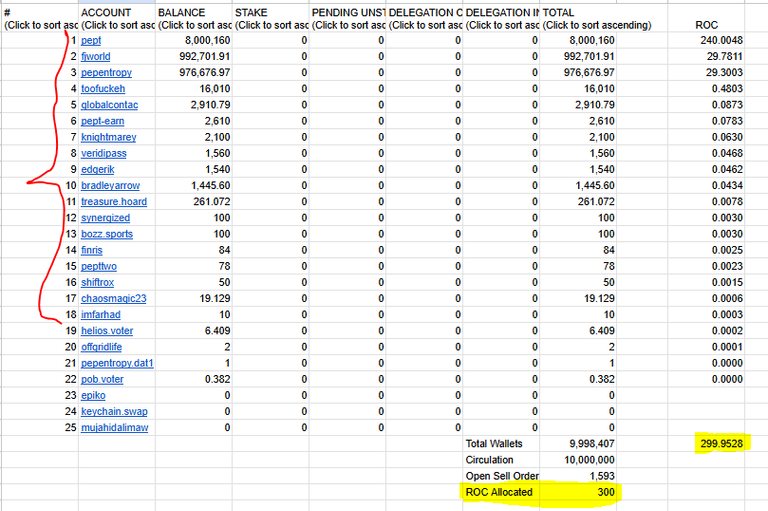The image size is (768, 511).
Task: Open the fjworld account link
Action: [96, 56]
